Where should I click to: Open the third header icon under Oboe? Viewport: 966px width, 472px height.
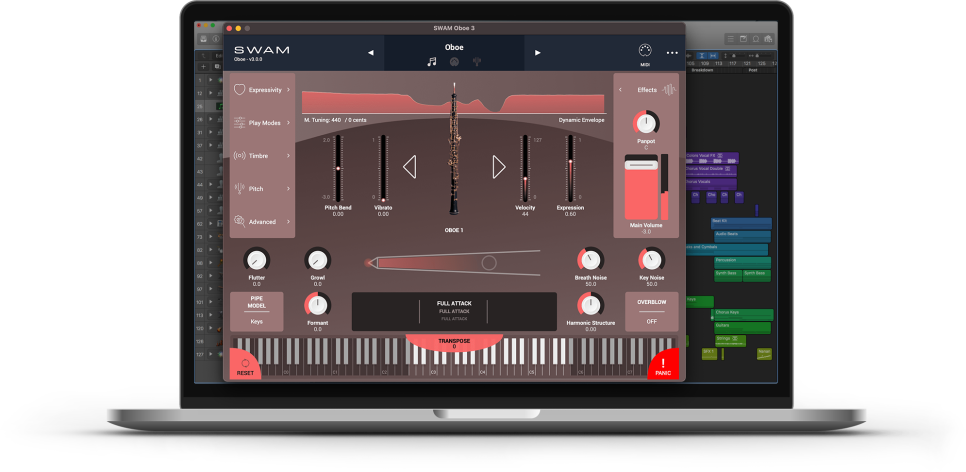(477, 62)
